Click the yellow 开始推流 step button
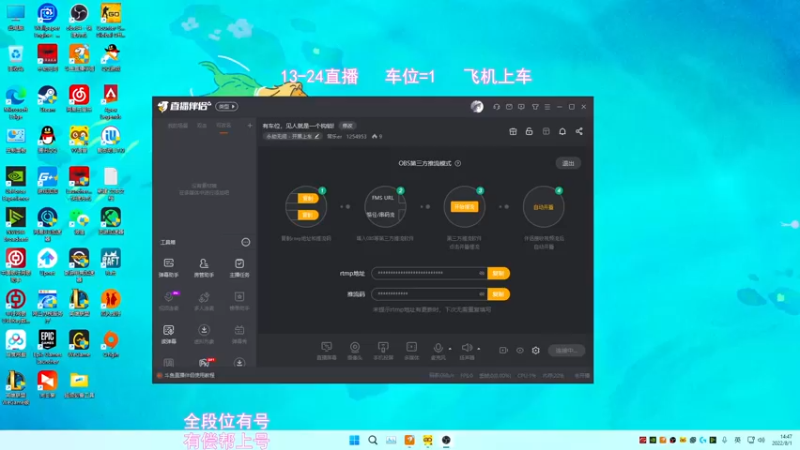800x450 pixels. pos(464,207)
